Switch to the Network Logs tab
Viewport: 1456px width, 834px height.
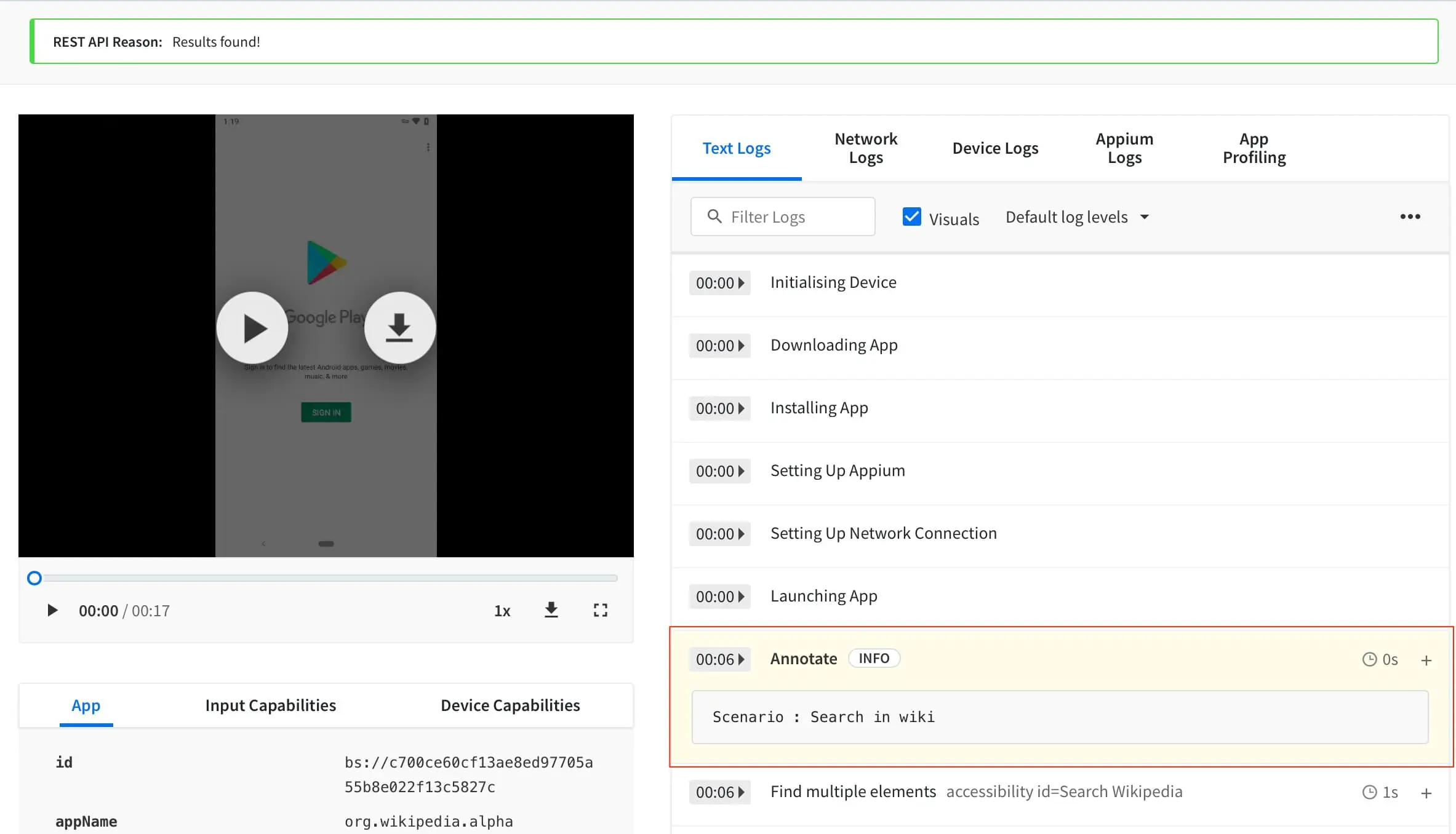point(865,148)
